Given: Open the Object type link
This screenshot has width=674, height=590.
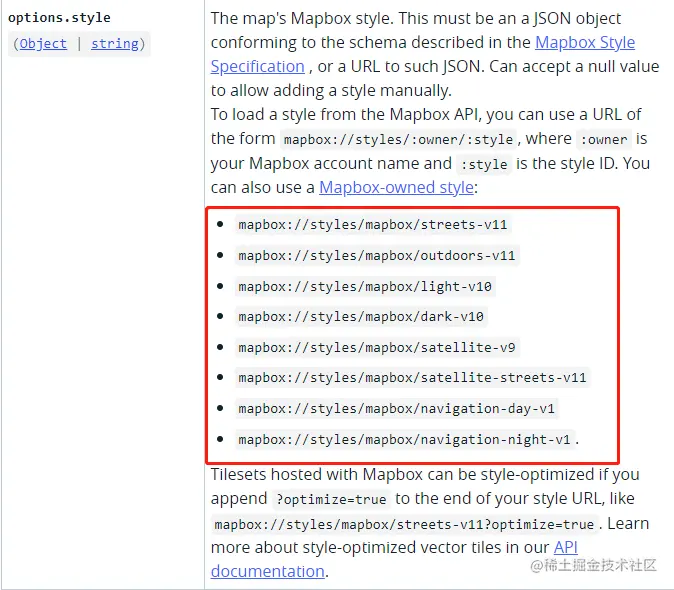Looking at the screenshot, I should pyautogui.click(x=43, y=44).
